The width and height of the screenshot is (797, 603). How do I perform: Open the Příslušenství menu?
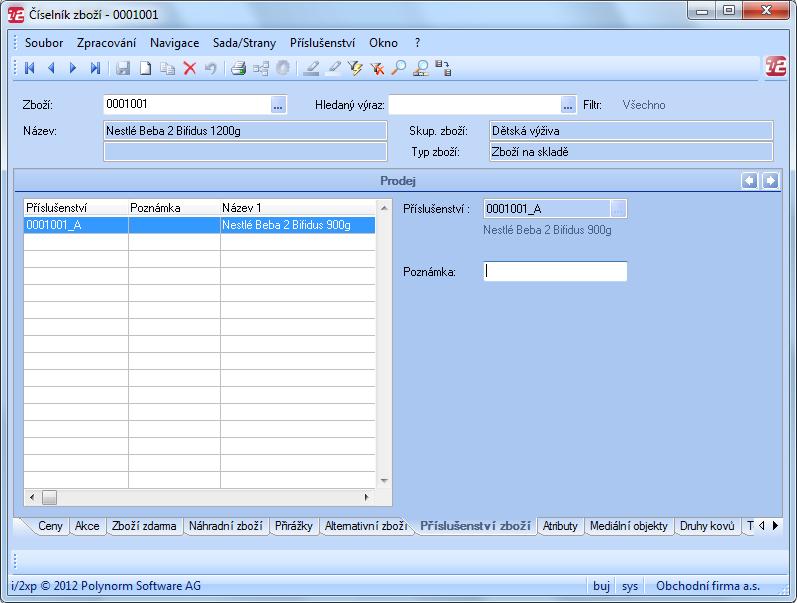[322, 43]
